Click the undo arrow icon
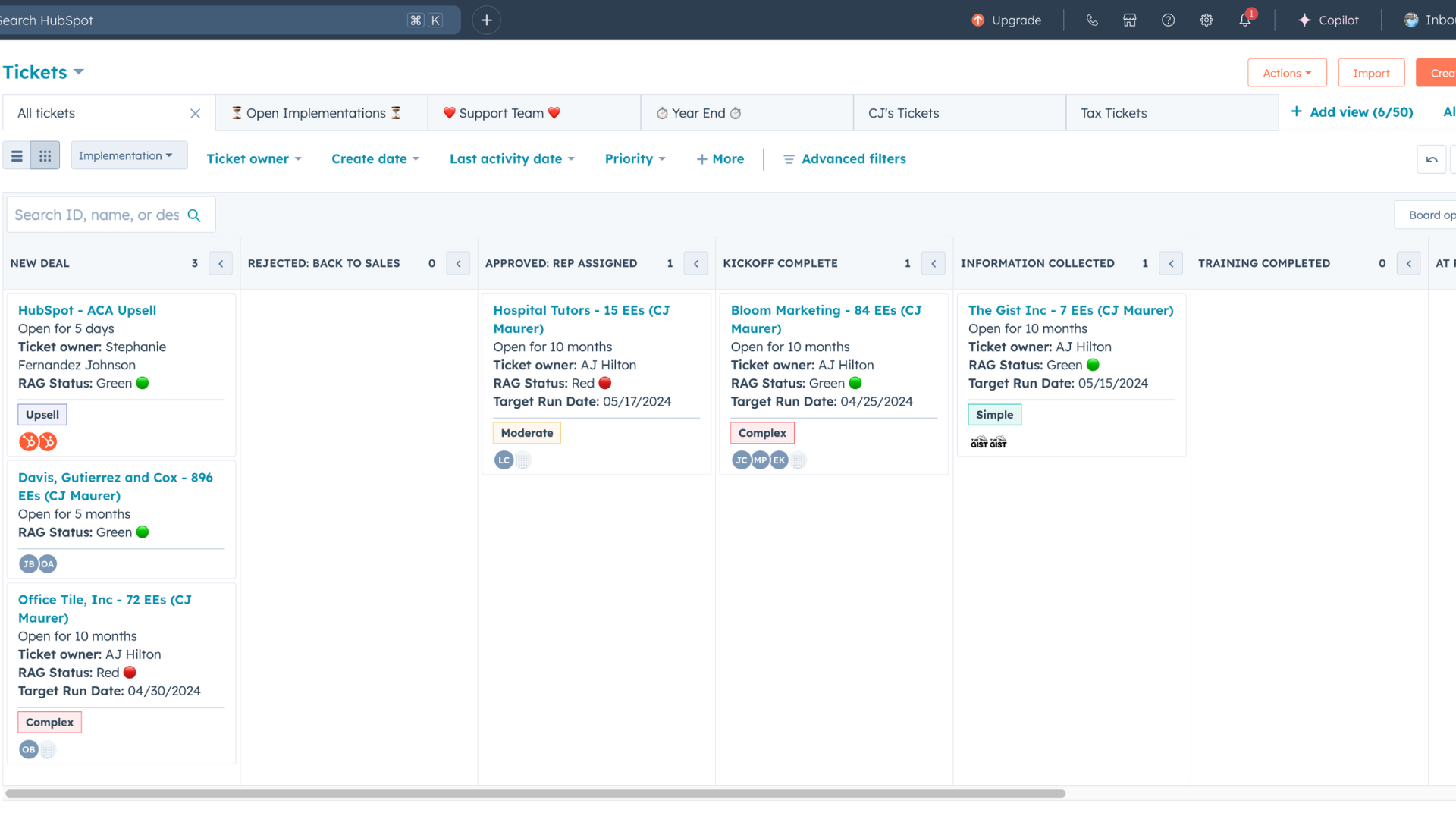 (1432, 159)
